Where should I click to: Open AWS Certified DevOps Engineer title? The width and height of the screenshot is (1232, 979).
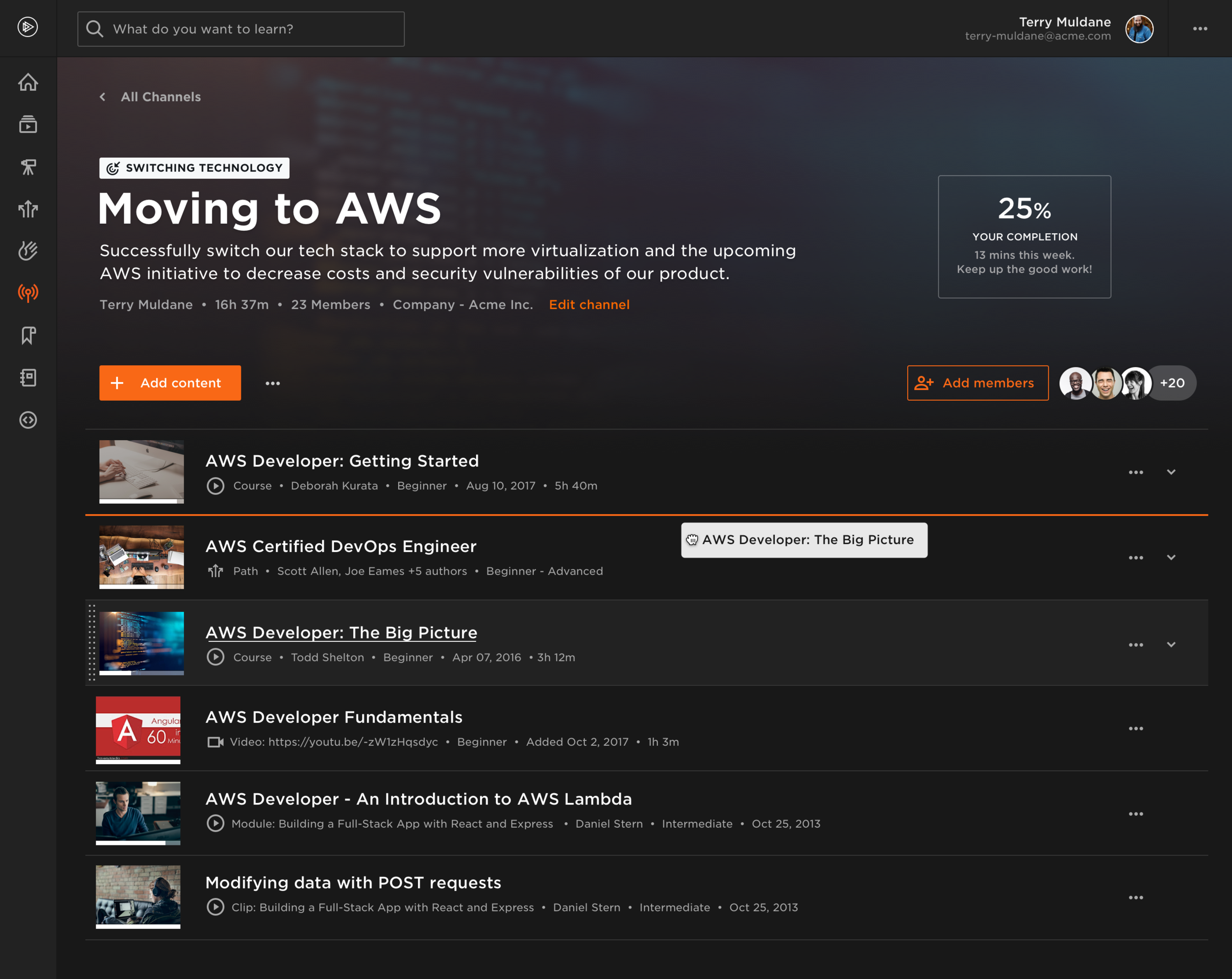pos(341,546)
